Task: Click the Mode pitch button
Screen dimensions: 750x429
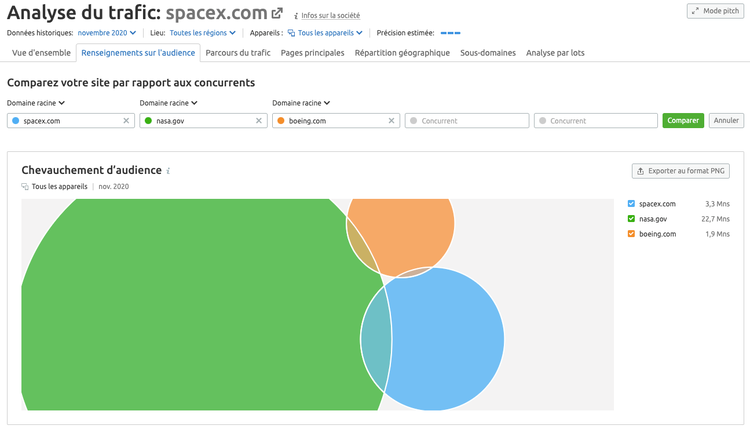Action: 716,11
